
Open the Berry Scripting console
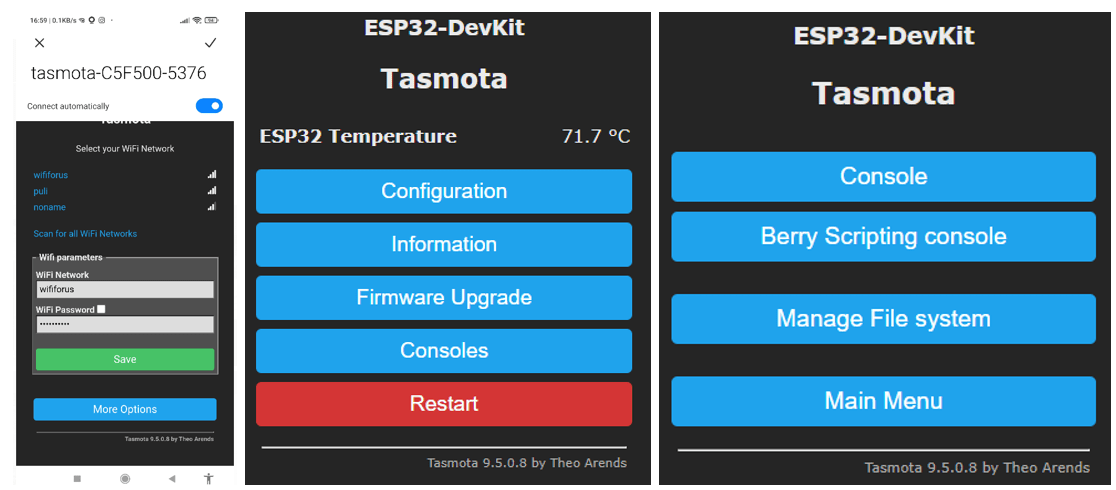(883, 236)
